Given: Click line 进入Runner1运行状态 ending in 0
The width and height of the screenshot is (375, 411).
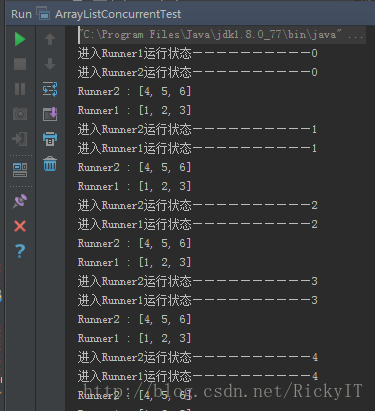Looking at the screenshot, I should [197, 53].
